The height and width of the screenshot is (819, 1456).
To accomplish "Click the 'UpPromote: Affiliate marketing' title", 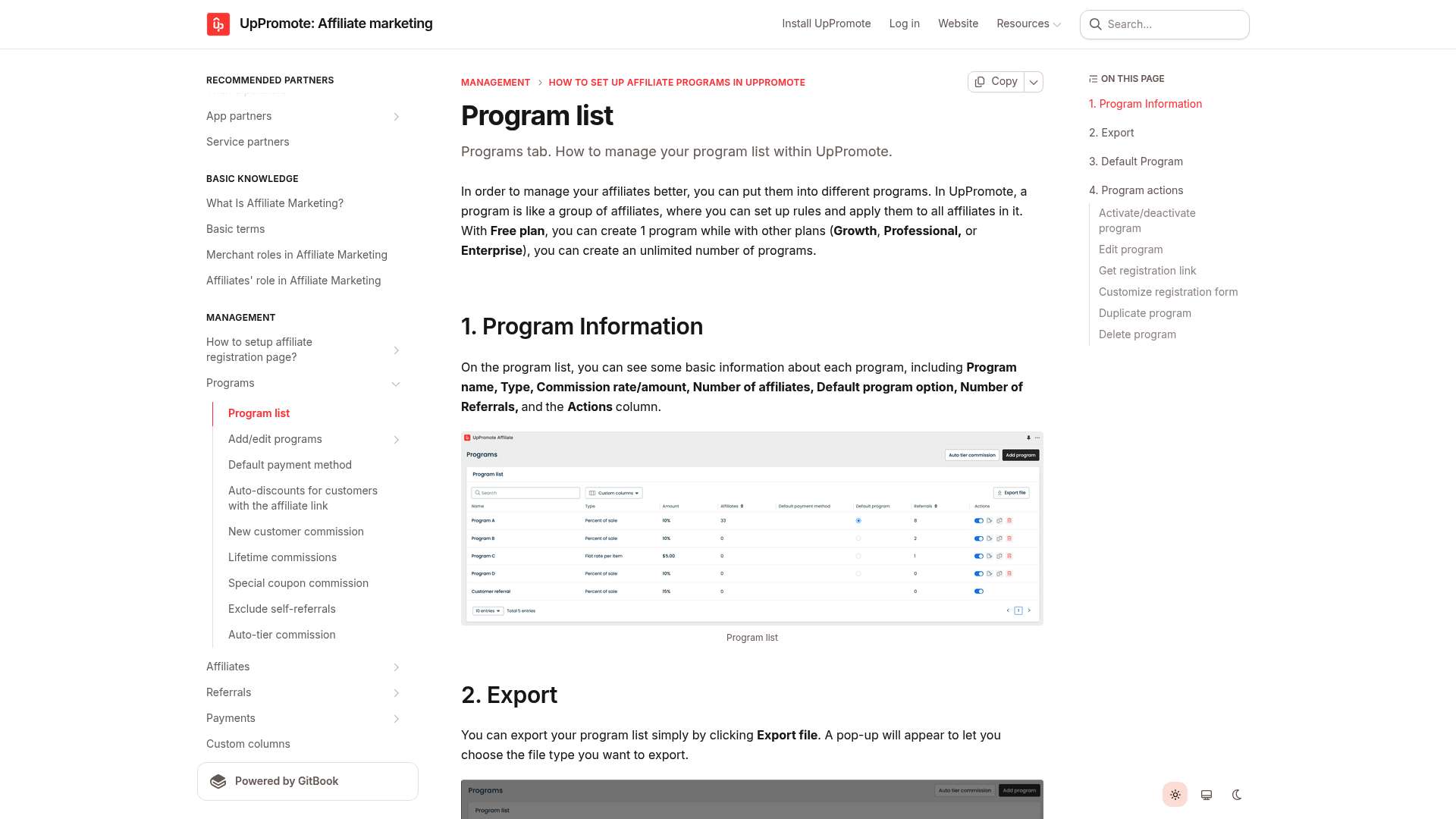I will pyautogui.click(x=336, y=24).
